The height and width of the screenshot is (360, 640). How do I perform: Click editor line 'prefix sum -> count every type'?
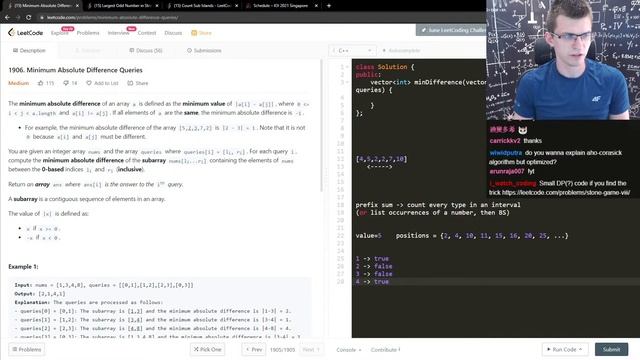(438, 205)
